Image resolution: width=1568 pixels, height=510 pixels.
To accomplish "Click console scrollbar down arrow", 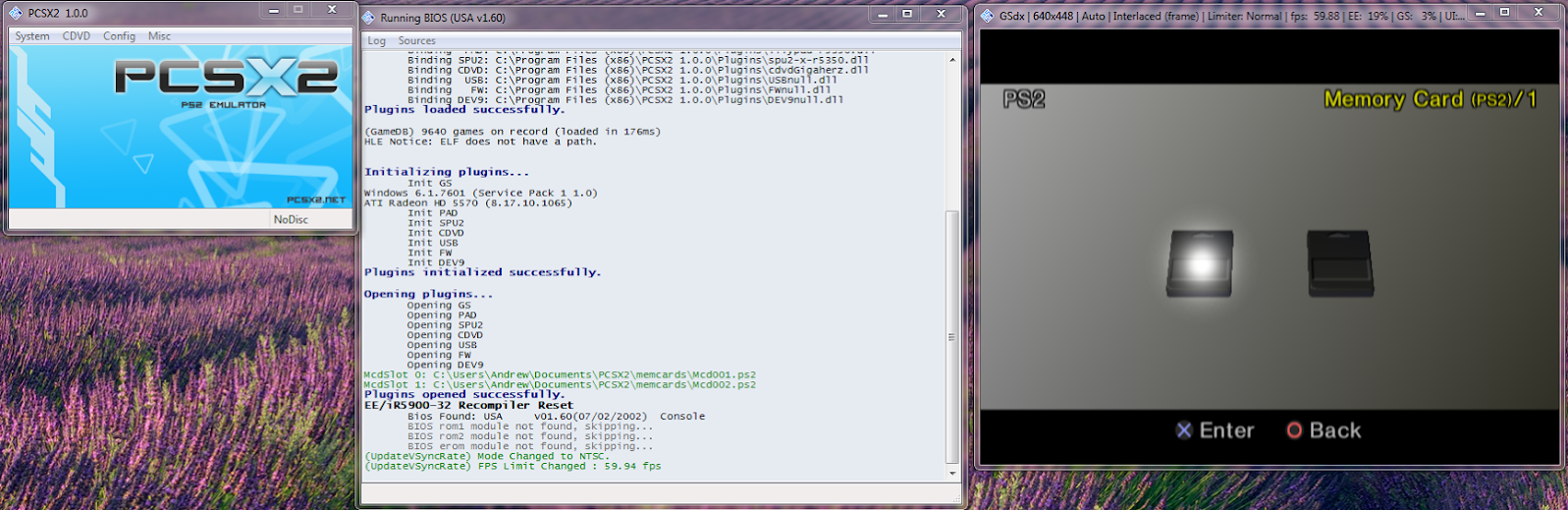I will pos(951,473).
